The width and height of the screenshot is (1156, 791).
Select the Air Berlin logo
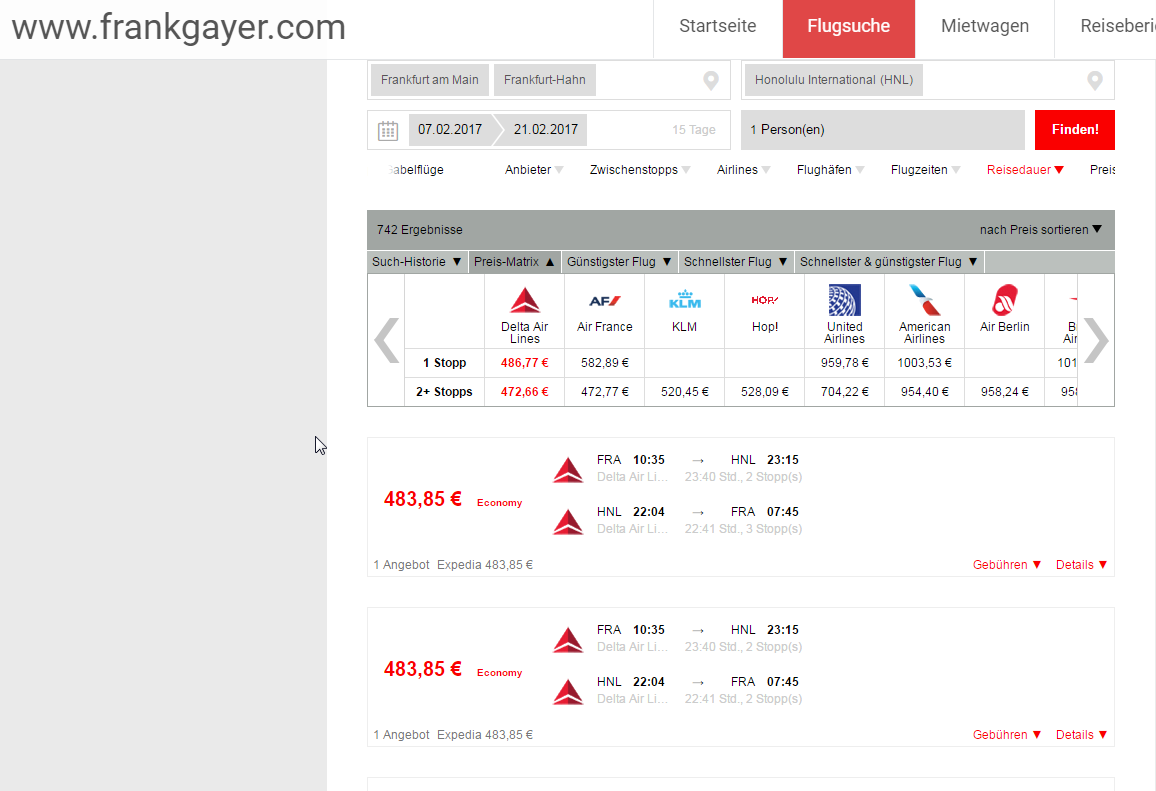tap(1005, 300)
